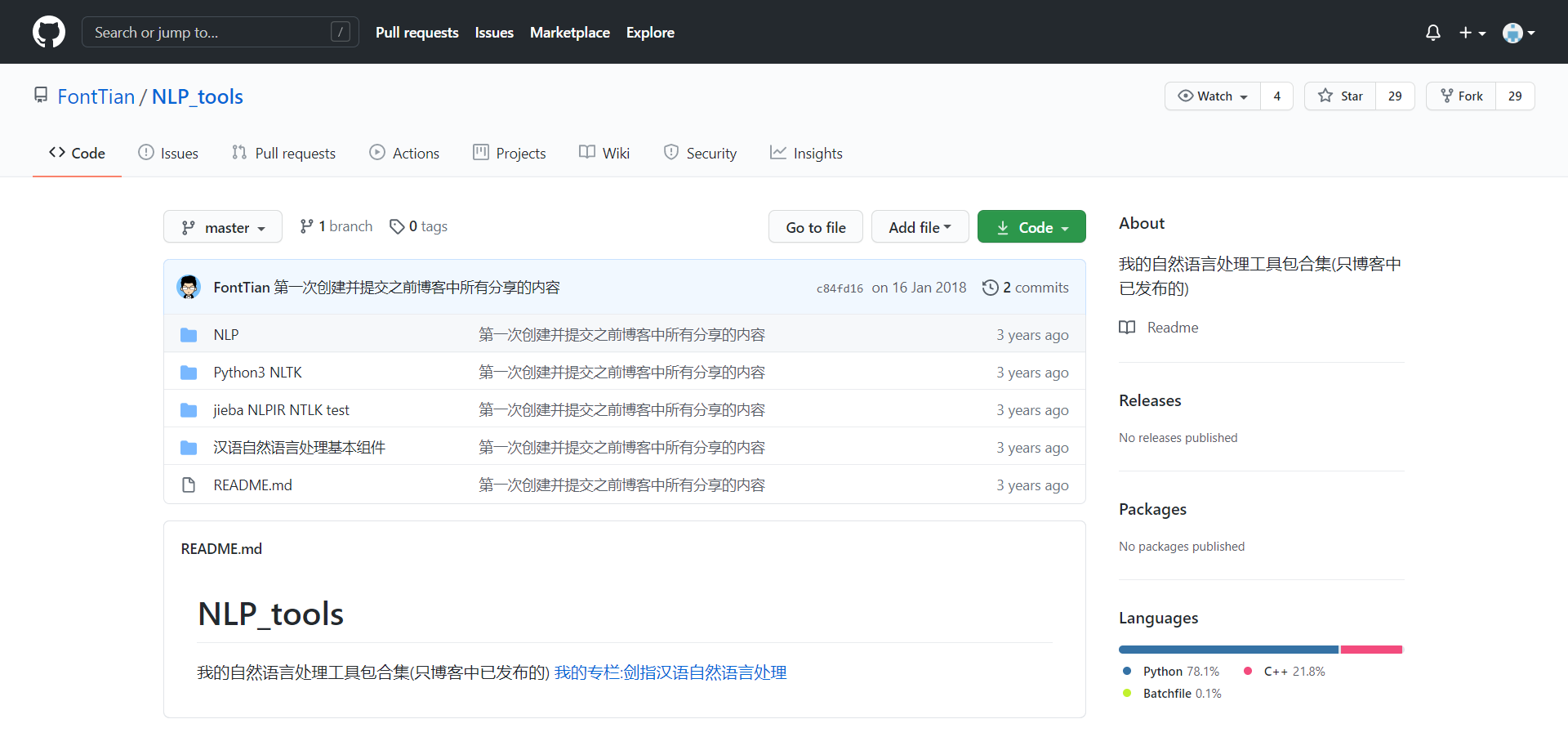Screen dimensions: 1568x737
Task: Fork the repository
Action: (x=1461, y=96)
